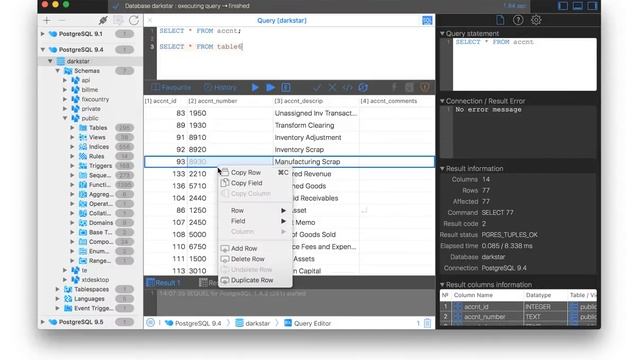The width and height of the screenshot is (640, 360).
Task: Click the checkmark commit icon
Action: click(x=317, y=87)
